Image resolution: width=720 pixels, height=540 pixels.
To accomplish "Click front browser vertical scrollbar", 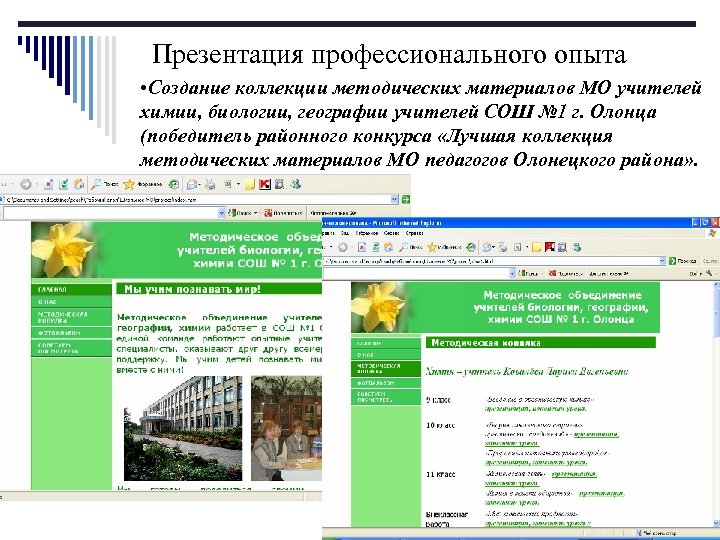I will (x=716, y=404).
